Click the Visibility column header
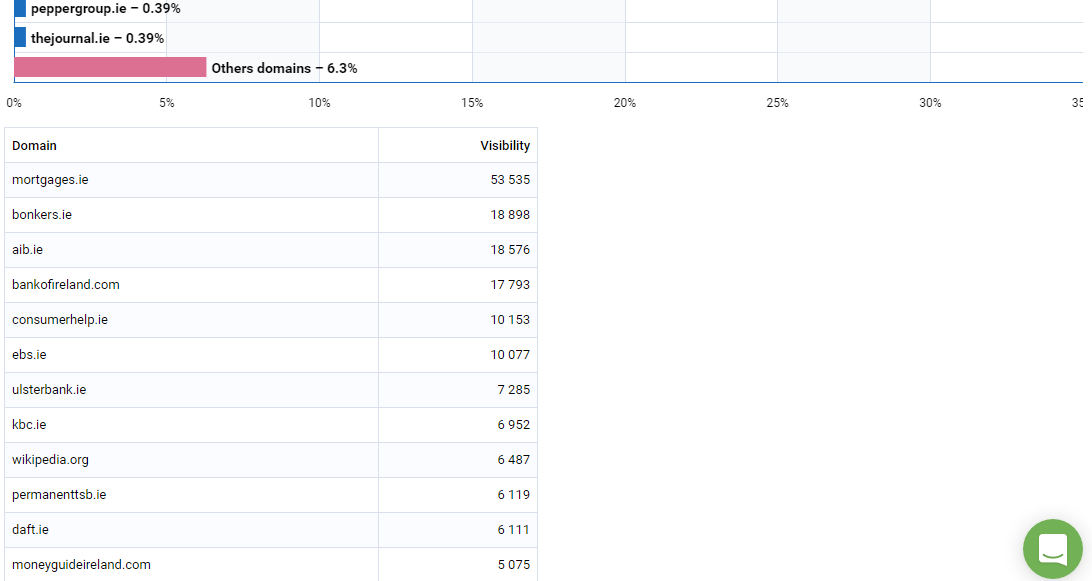The image size is (1092, 581). 458,146
